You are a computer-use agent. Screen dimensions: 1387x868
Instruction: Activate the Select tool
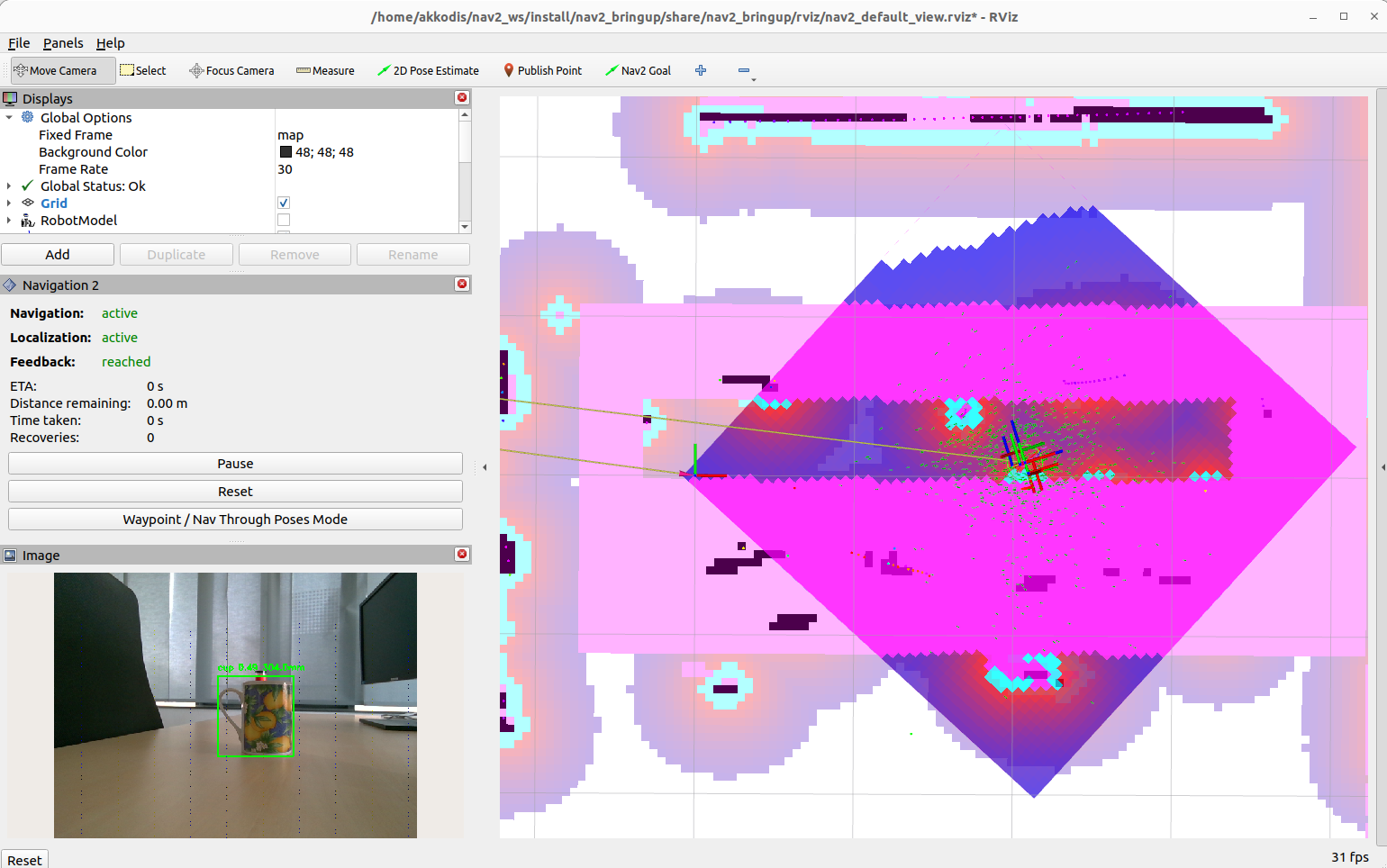point(143,70)
